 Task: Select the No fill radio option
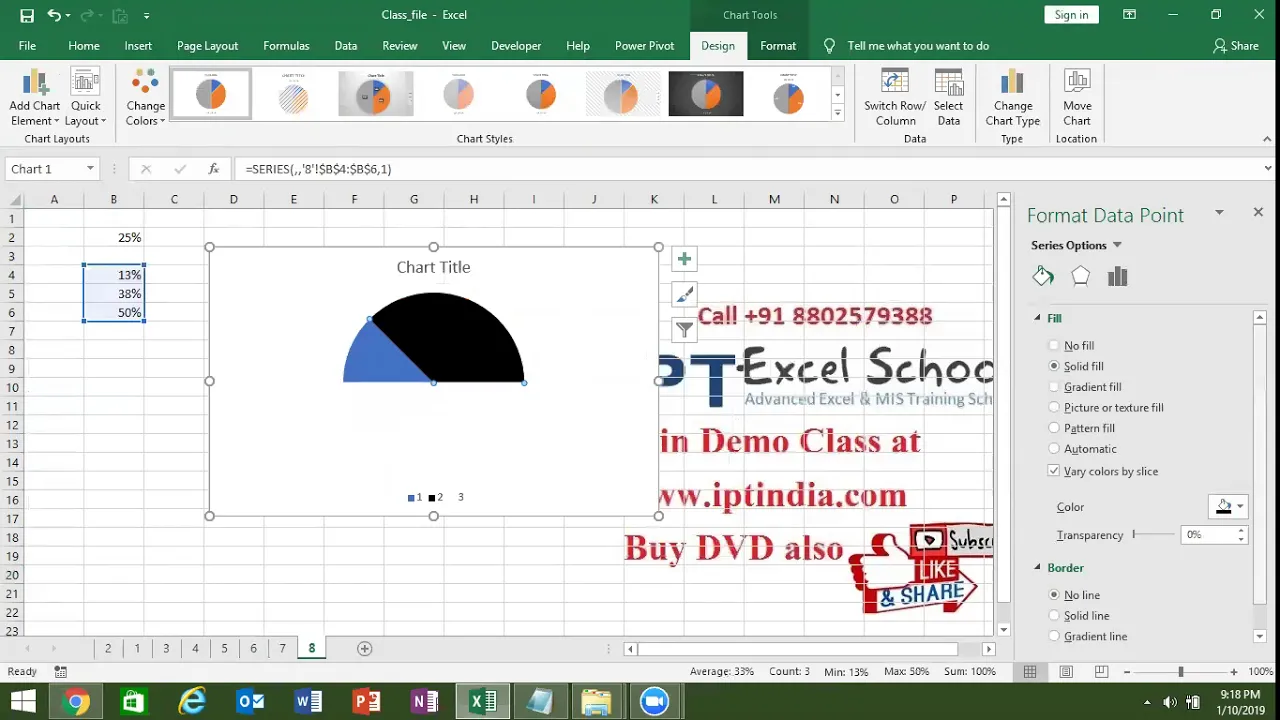click(1054, 346)
